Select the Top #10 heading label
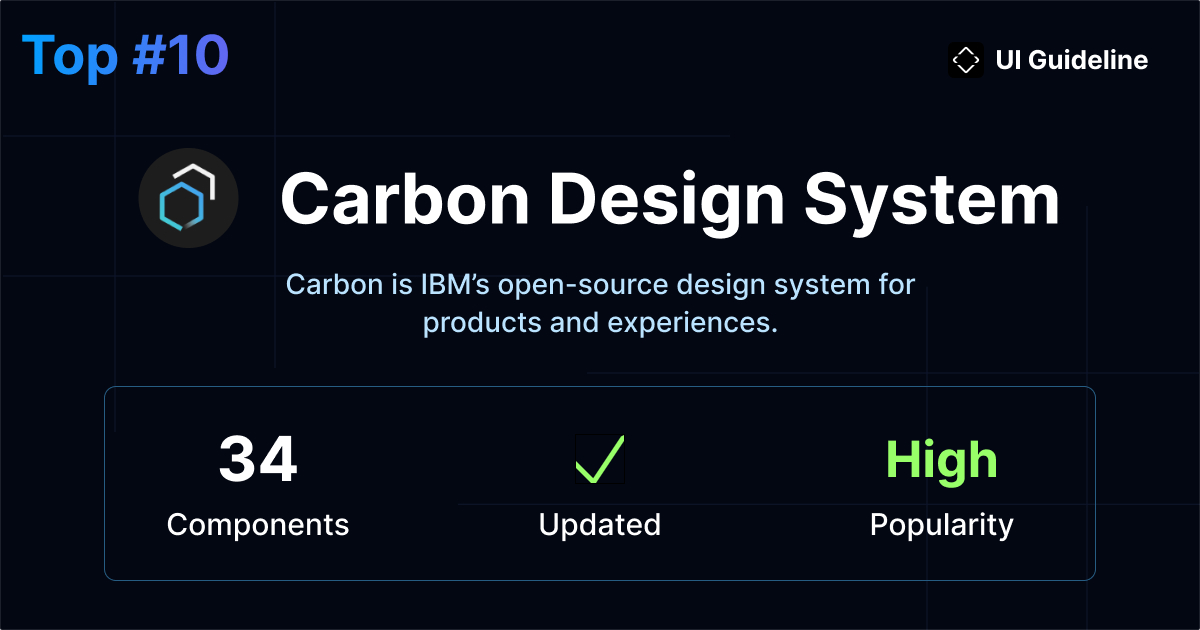 [x=127, y=56]
